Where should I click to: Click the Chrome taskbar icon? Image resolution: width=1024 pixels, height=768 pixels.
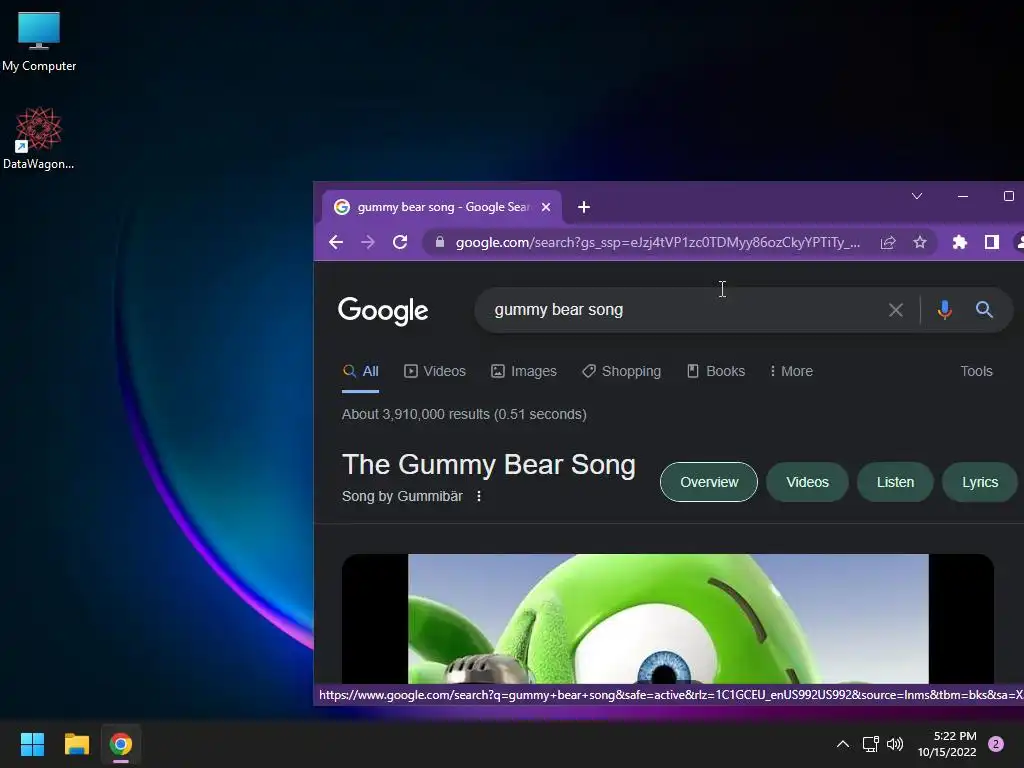121,744
